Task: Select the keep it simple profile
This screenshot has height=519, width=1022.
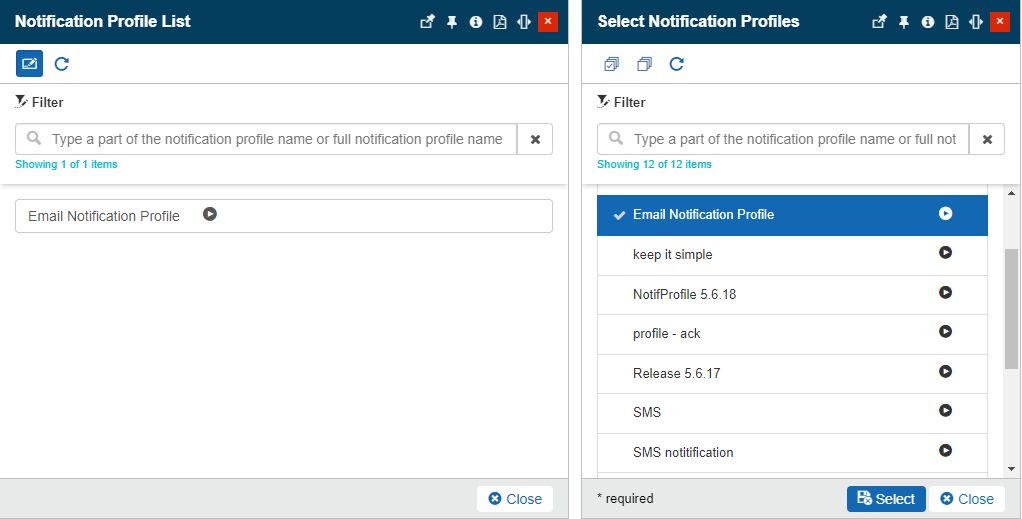Action: click(793, 256)
